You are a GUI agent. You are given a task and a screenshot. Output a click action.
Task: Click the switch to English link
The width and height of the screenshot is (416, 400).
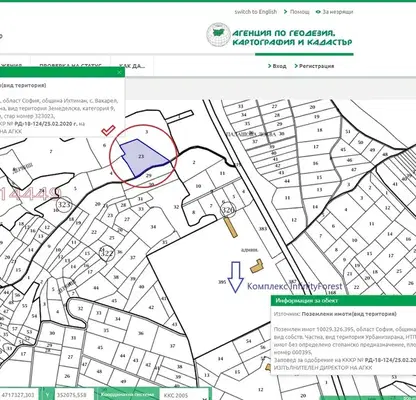coord(256,12)
